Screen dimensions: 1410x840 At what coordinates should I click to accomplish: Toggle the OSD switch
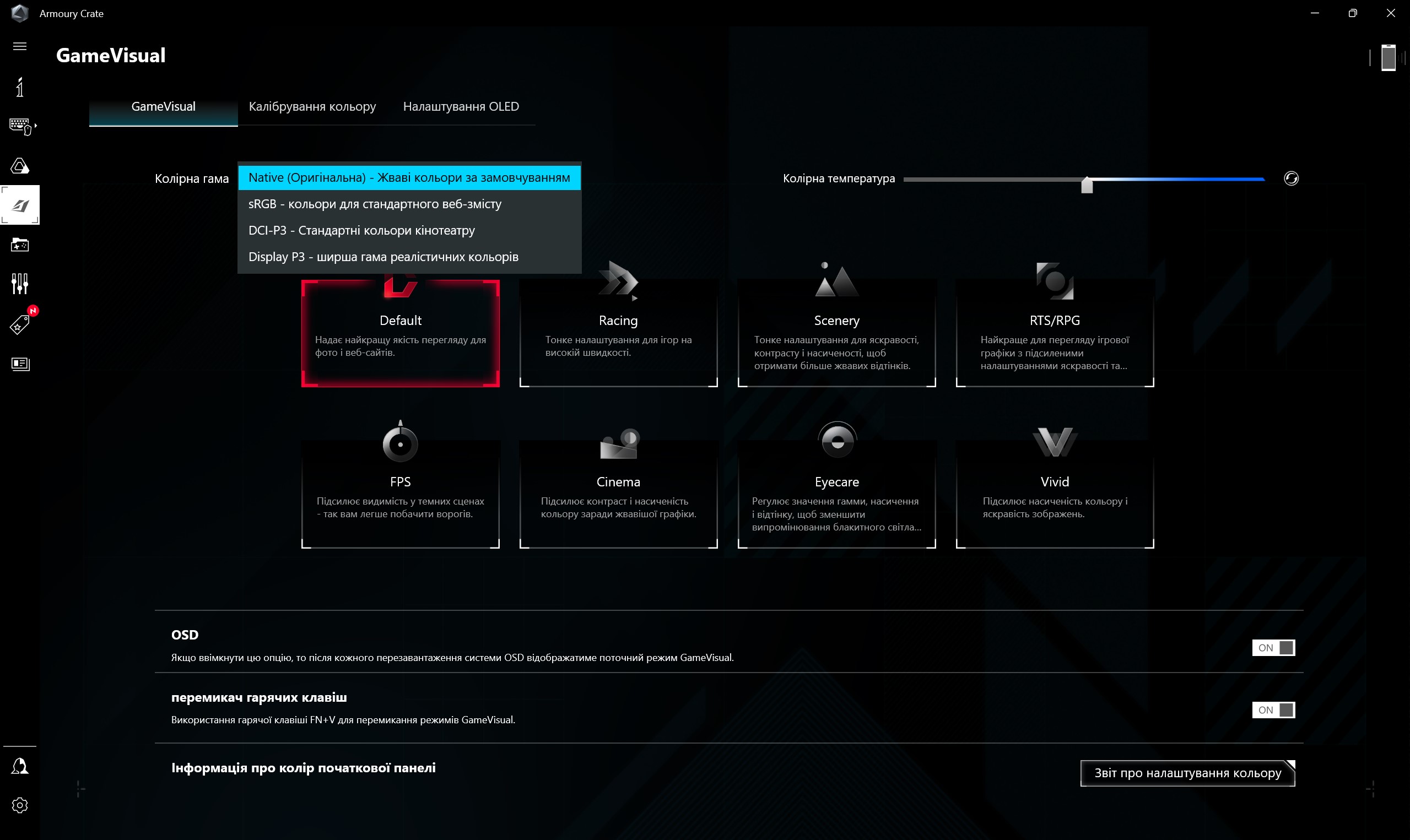pyautogui.click(x=1273, y=648)
